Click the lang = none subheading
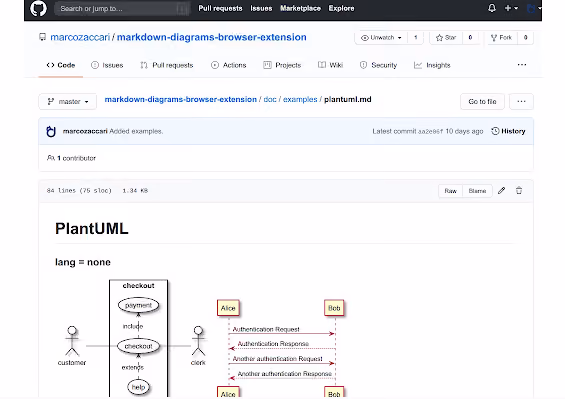Viewport: 565px width, 399px height. tap(83, 262)
